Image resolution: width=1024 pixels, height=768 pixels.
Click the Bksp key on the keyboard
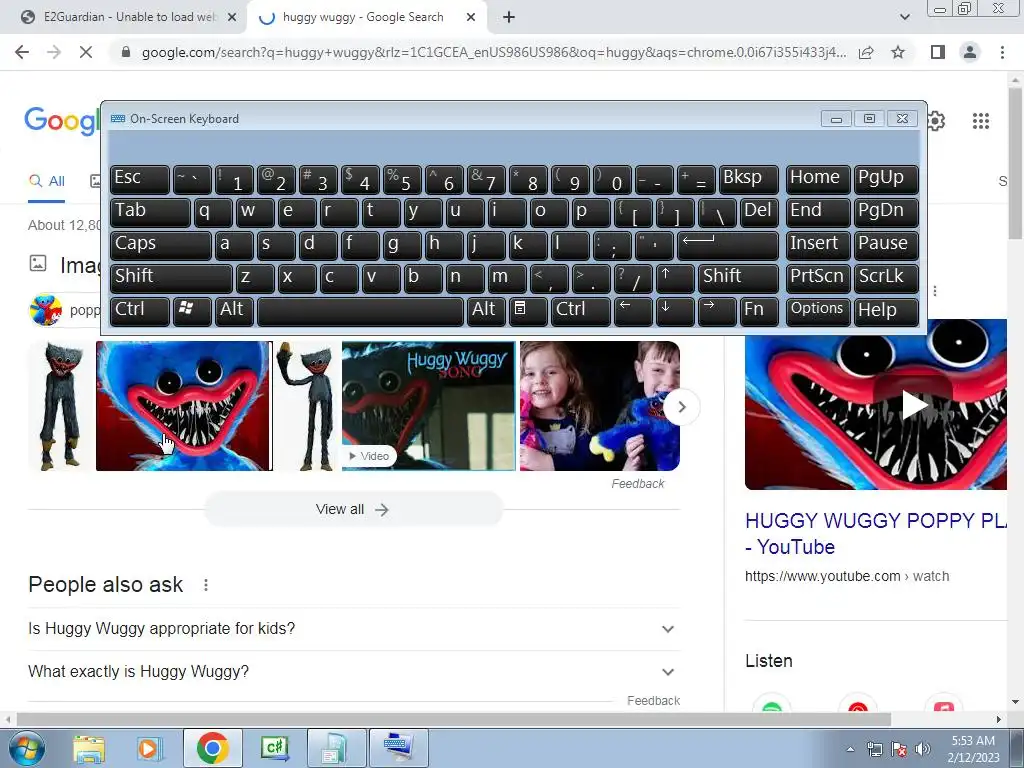pyautogui.click(x=749, y=179)
